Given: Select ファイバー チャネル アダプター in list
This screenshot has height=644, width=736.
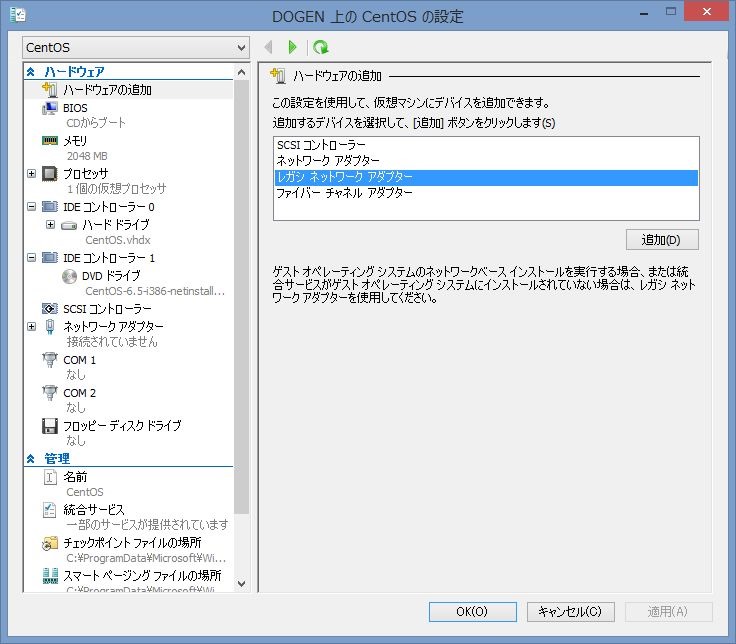Looking at the screenshot, I should [344, 193].
